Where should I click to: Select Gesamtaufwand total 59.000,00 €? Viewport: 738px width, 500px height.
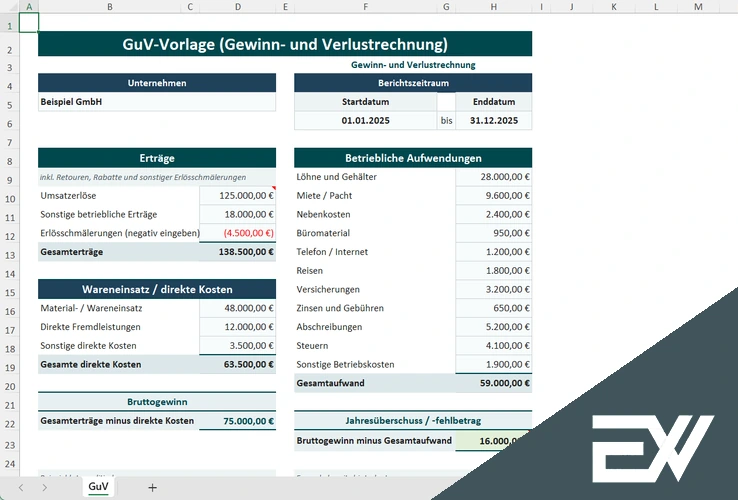coord(494,383)
